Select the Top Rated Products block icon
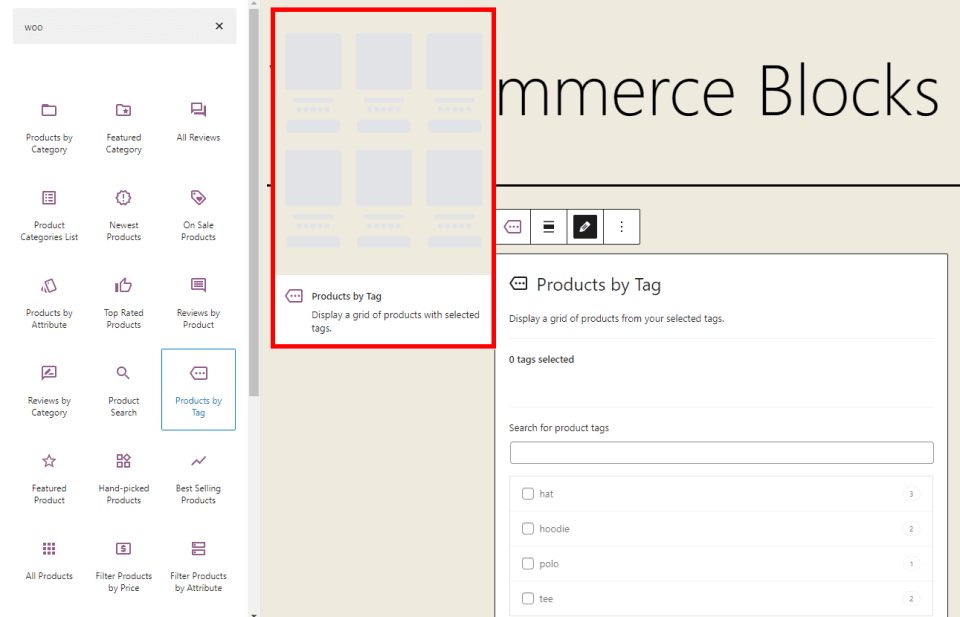This screenshot has width=960, height=617. click(123, 285)
